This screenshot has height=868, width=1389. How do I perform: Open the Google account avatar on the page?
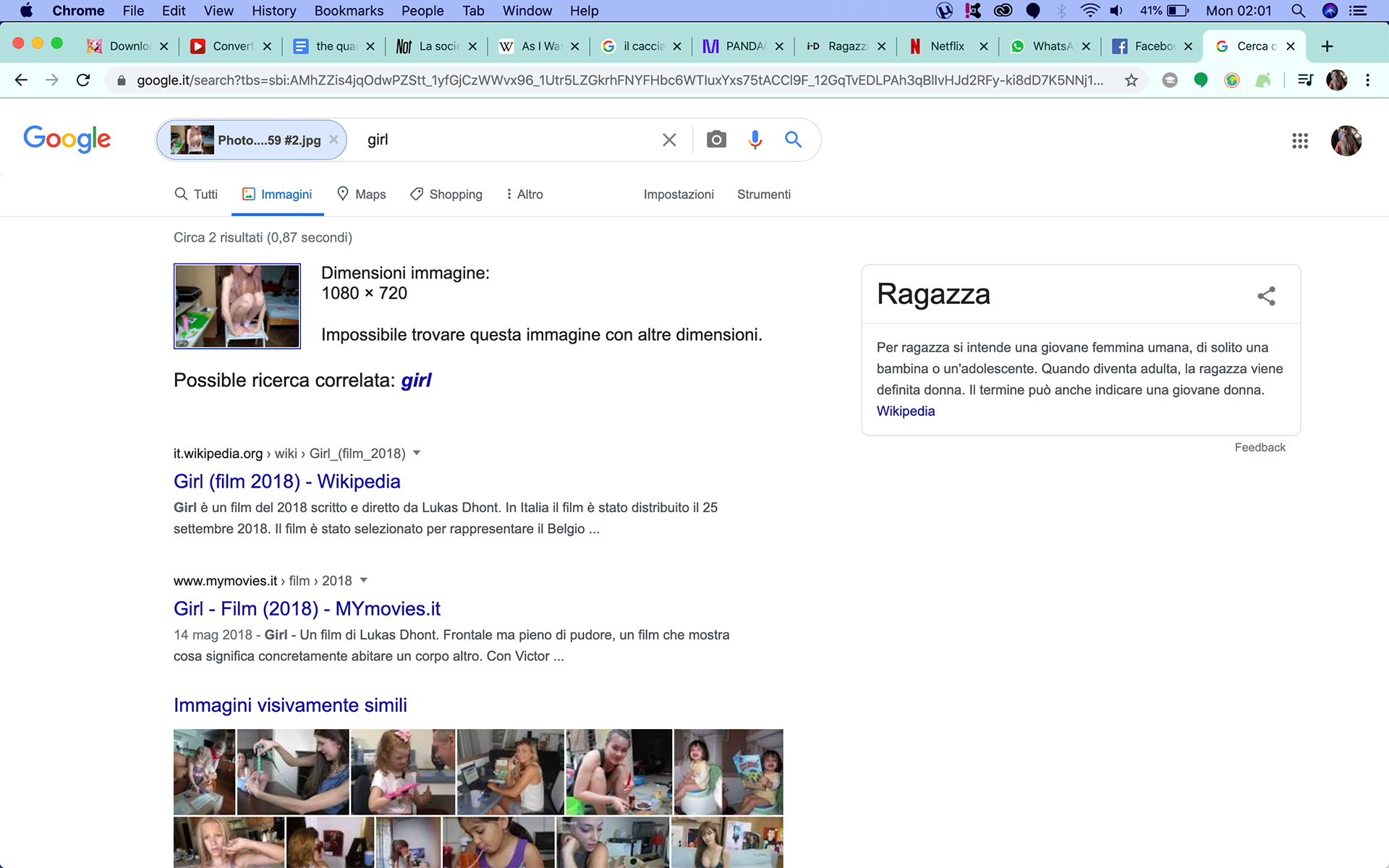coord(1346,140)
